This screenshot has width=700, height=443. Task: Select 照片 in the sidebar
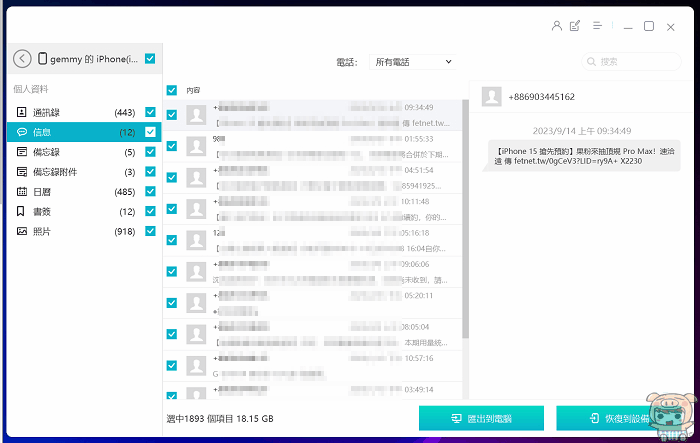pyautogui.click(x=84, y=231)
